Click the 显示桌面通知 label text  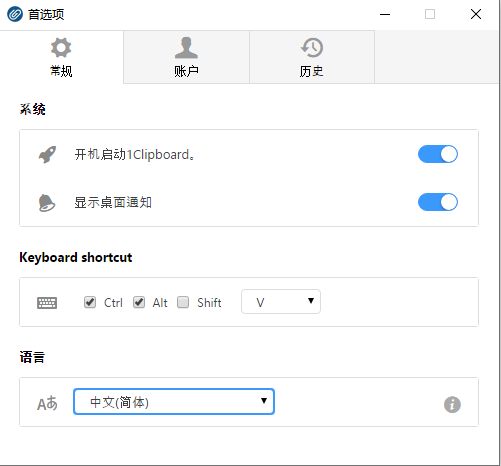113,202
